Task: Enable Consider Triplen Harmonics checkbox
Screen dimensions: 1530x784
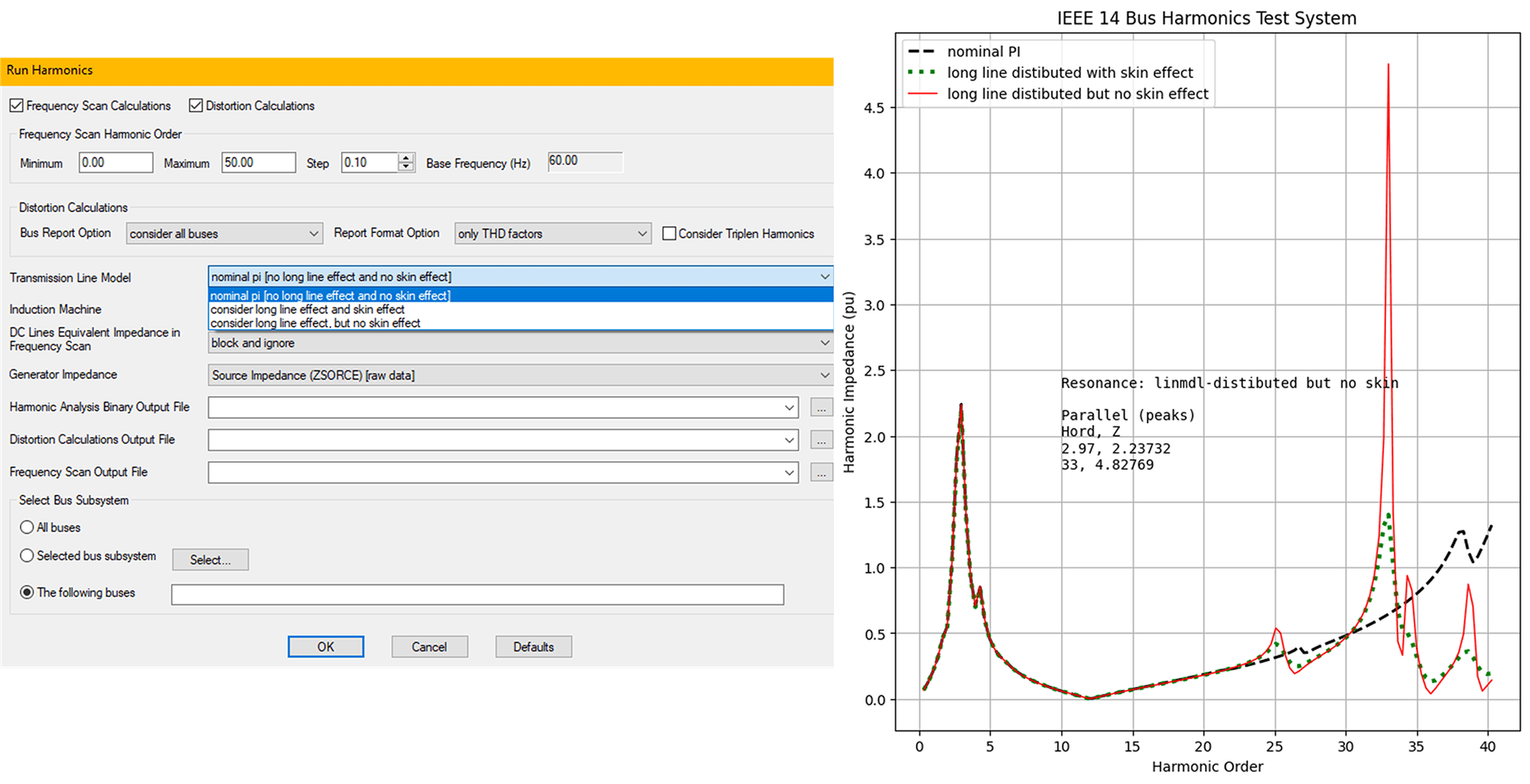Action: 669,233
